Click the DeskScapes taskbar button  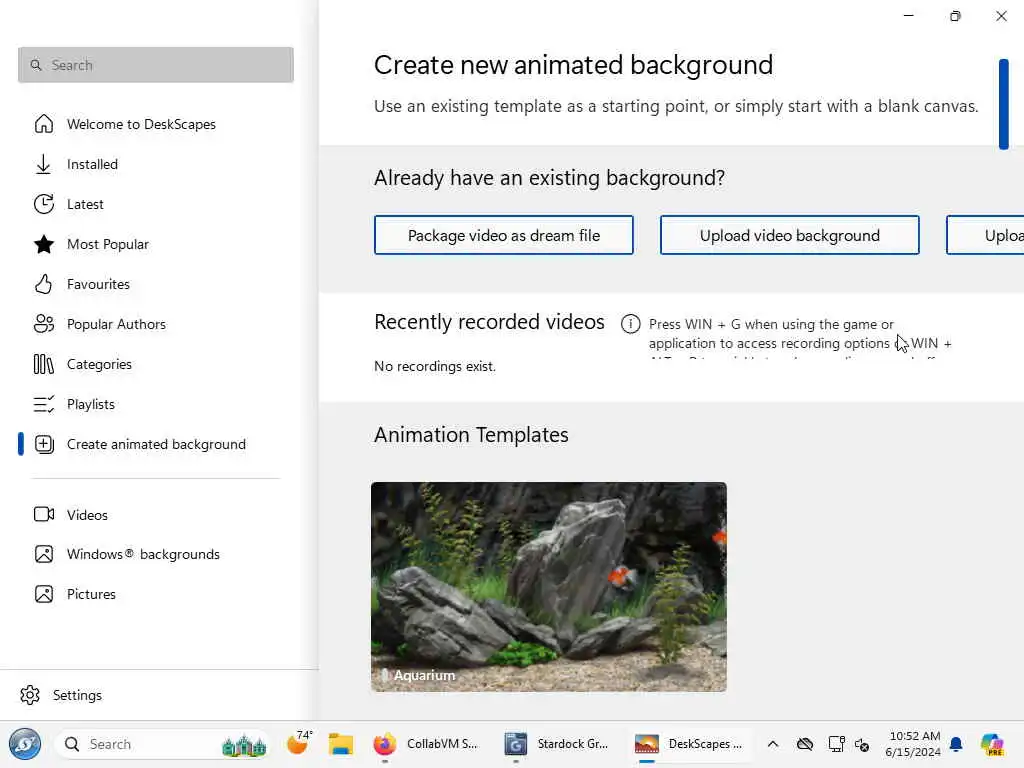[x=689, y=744]
